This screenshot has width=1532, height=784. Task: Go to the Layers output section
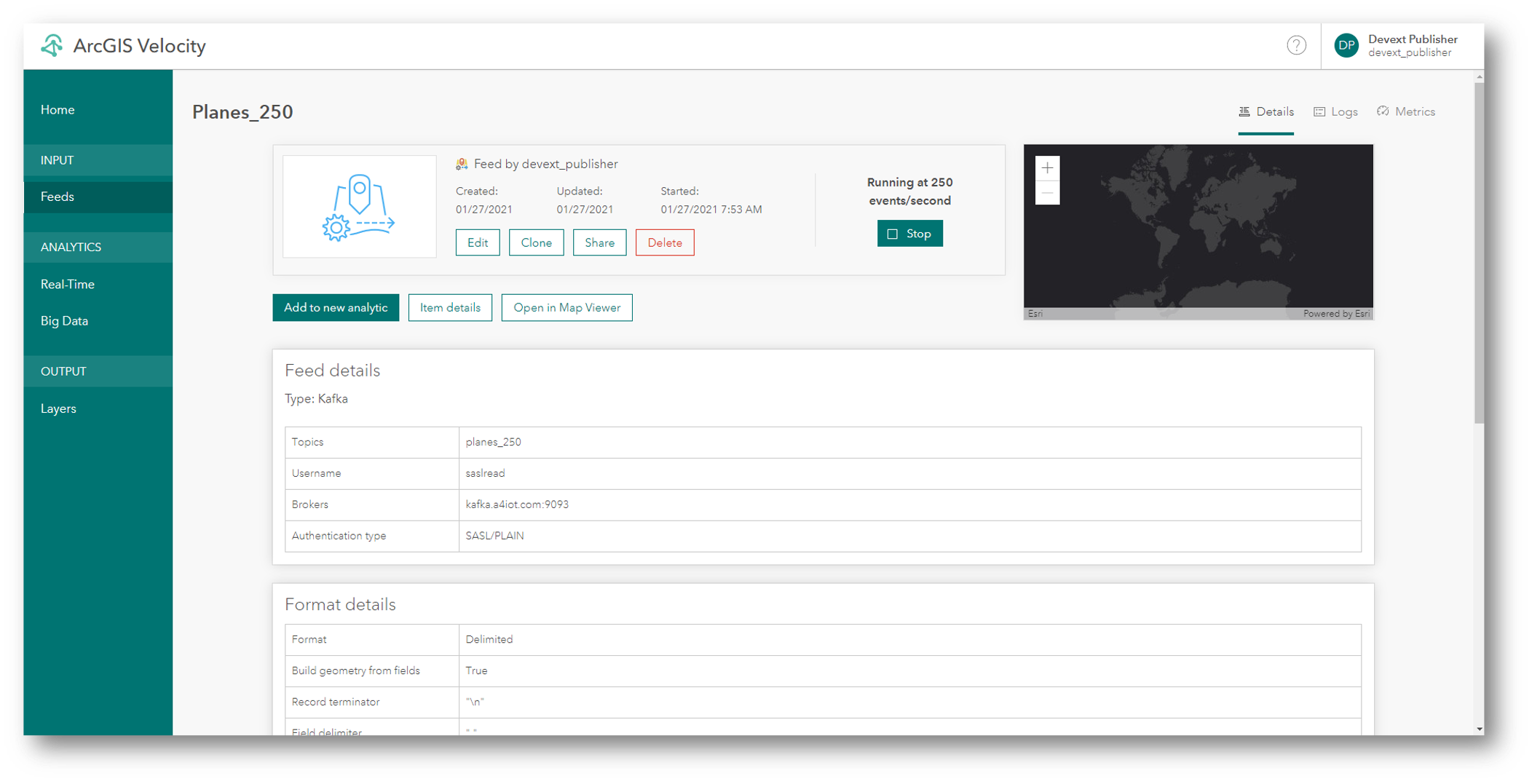coord(58,408)
